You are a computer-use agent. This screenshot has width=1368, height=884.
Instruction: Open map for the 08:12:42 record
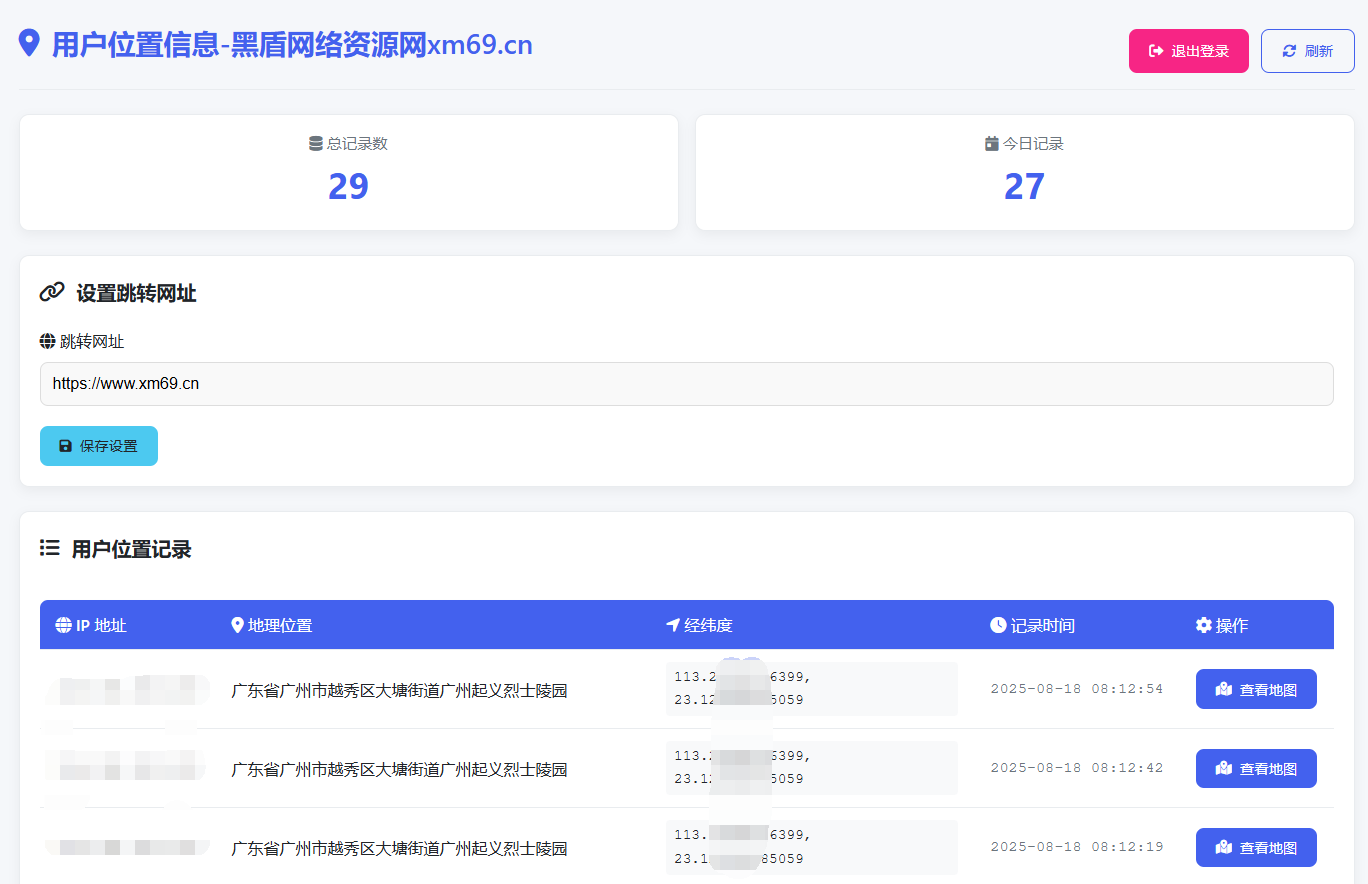pos(1256,768)
